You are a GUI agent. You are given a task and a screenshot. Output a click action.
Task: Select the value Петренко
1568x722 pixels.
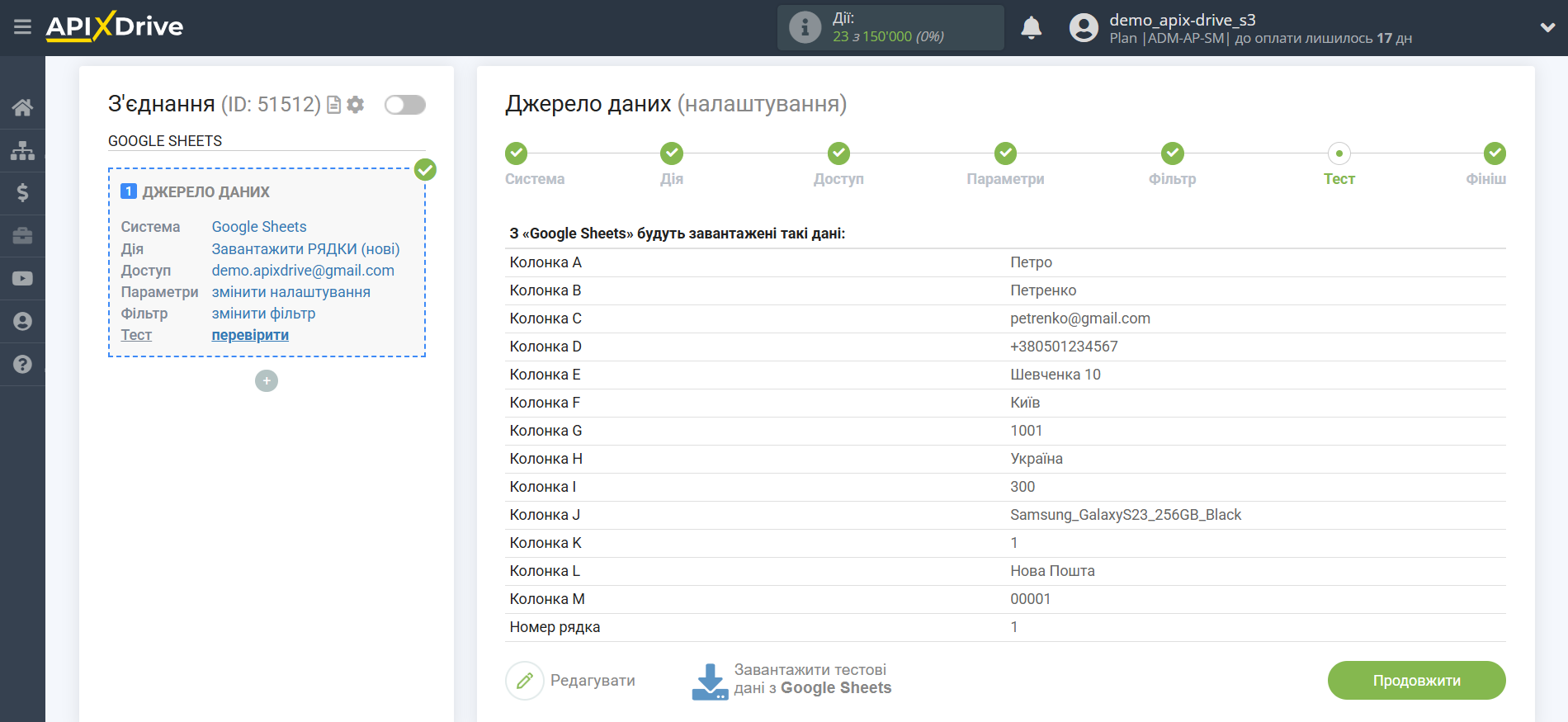1043,290
